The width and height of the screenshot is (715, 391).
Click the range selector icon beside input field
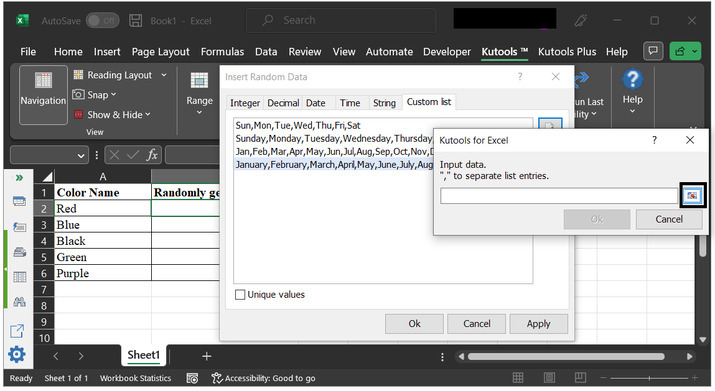click(x=692, y=196)
